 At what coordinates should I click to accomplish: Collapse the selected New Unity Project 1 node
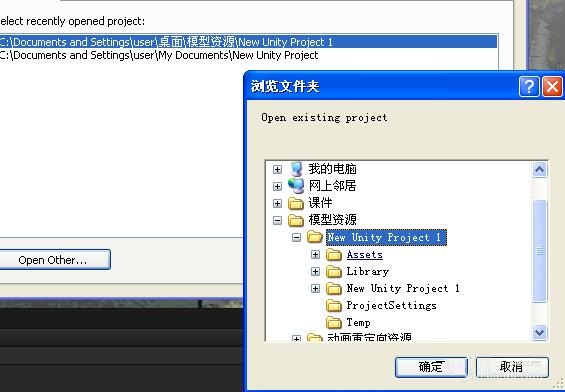point(296,237)
